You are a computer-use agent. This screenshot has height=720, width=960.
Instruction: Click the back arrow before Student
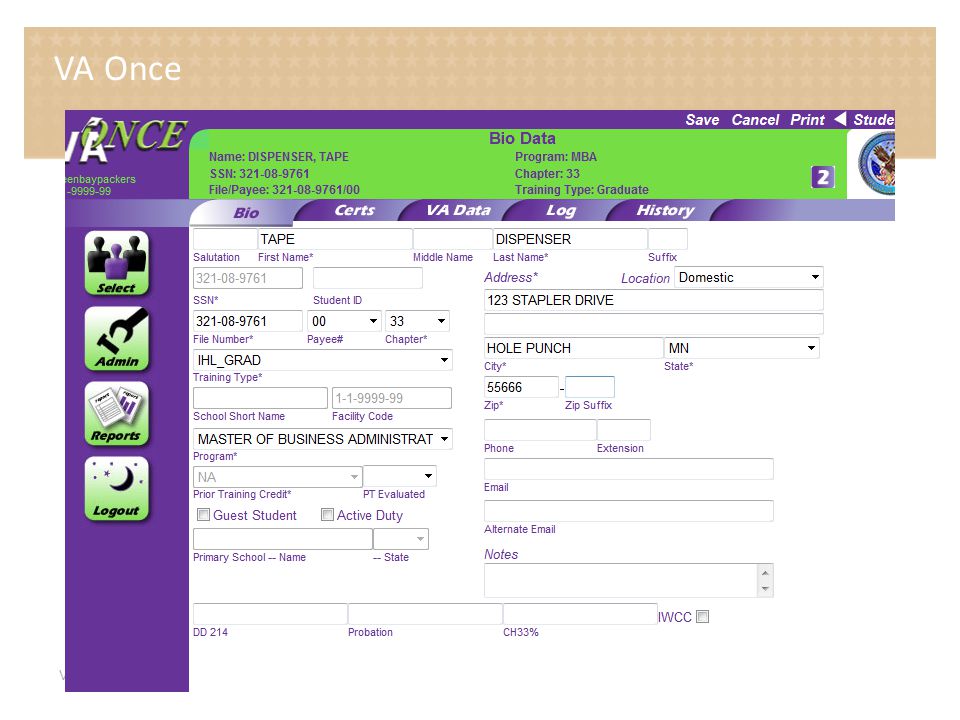[x=840, y=119]
